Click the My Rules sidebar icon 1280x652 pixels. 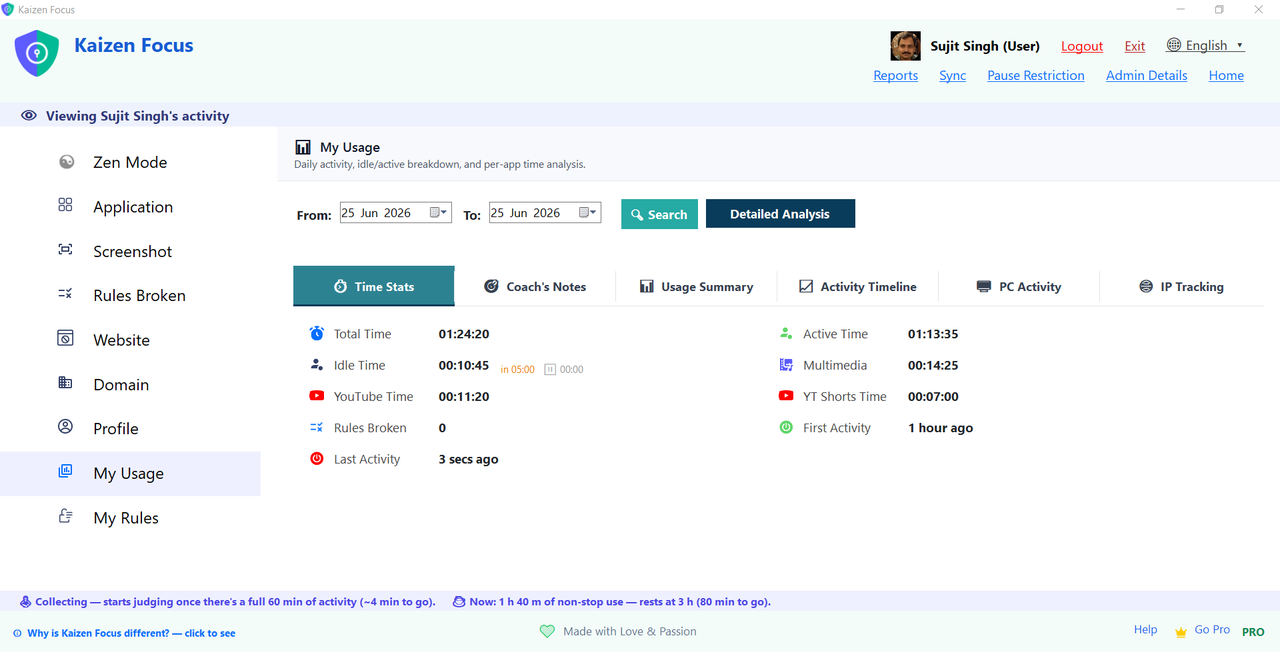point(65,516)
